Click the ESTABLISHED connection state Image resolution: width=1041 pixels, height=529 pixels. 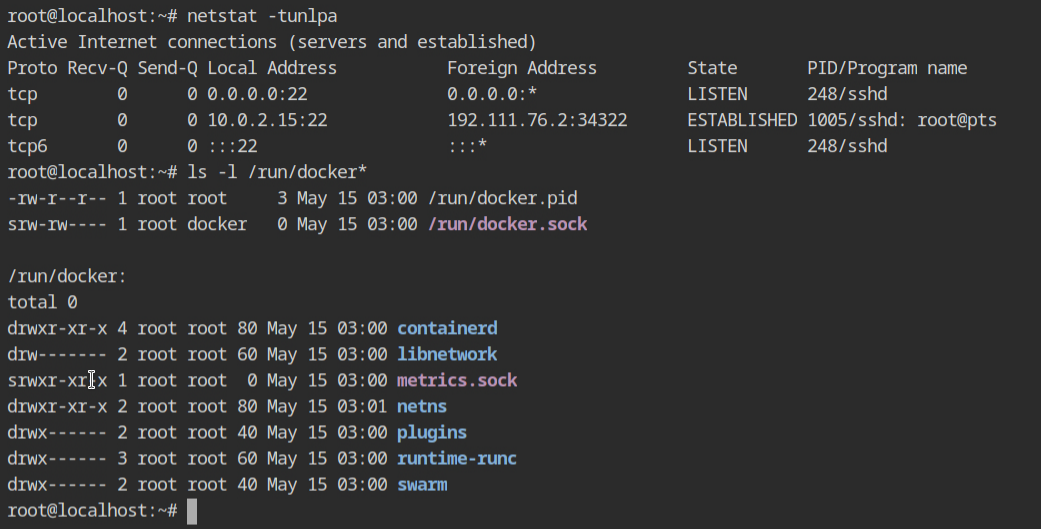742,120
